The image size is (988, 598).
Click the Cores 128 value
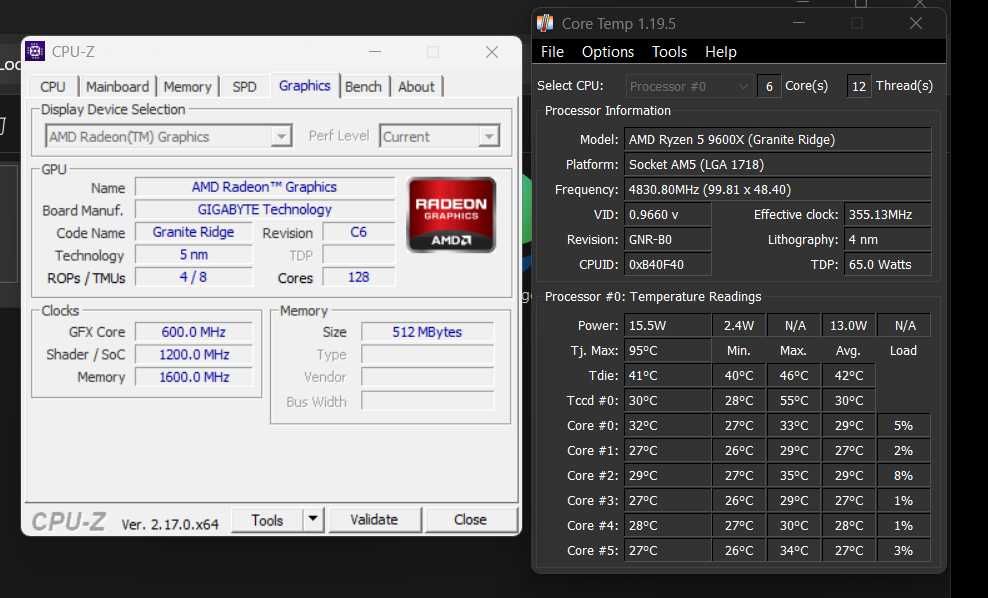click(359, 277)
